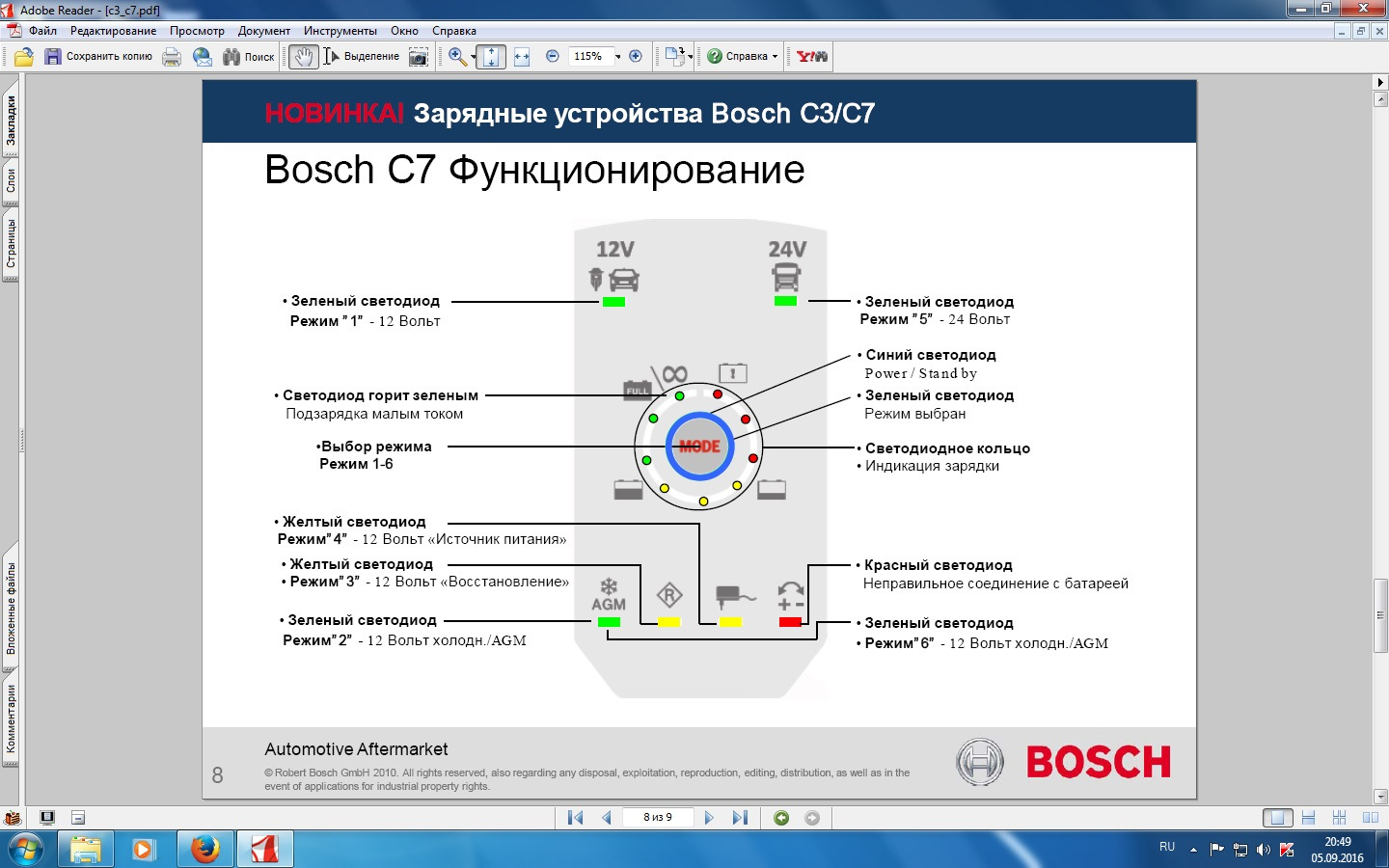Print the document using the printer icon
This screenshot has width=1389, height=868.
pyautogui.click(x=172, y=57)
